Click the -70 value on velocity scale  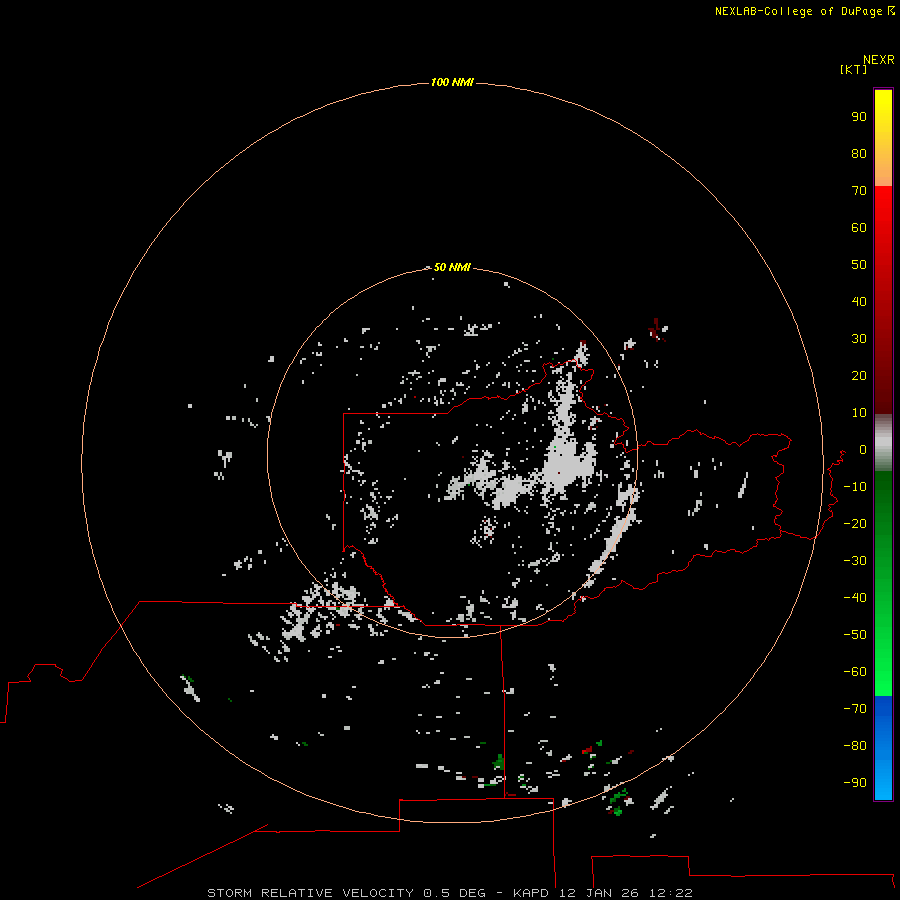pos(855,709)
